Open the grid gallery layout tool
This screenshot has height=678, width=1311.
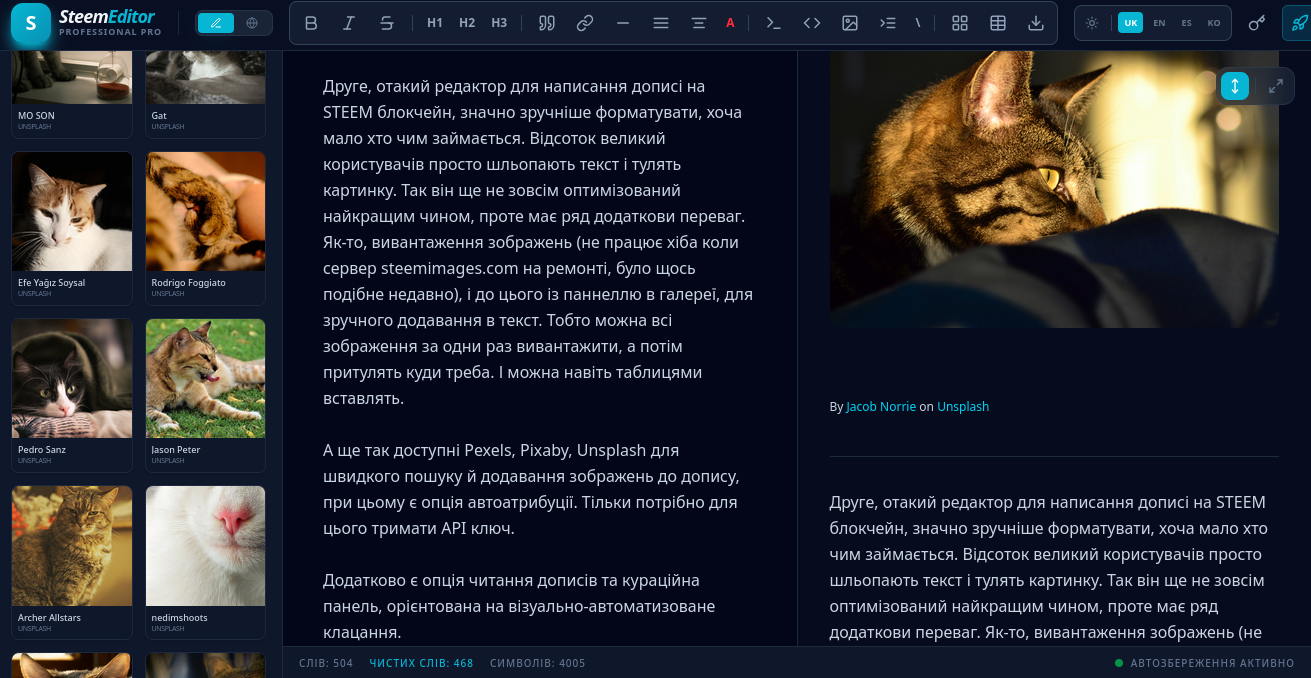tap(960, 23)
